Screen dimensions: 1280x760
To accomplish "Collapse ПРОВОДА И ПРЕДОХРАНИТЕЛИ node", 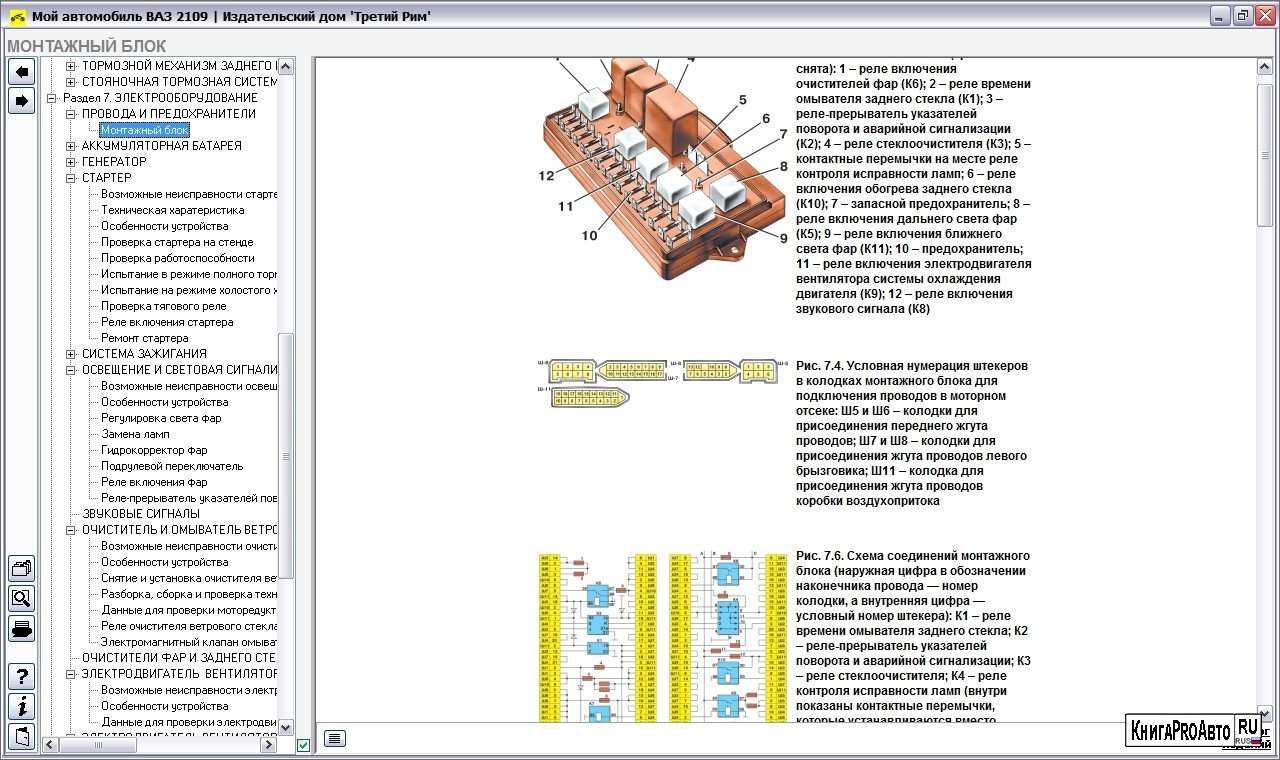I will point(71,114).
